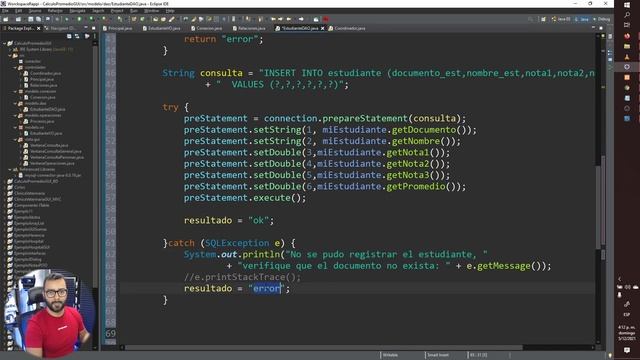Click the Save toolbar icon
The image size is (640, 360).
pos(31,19)
